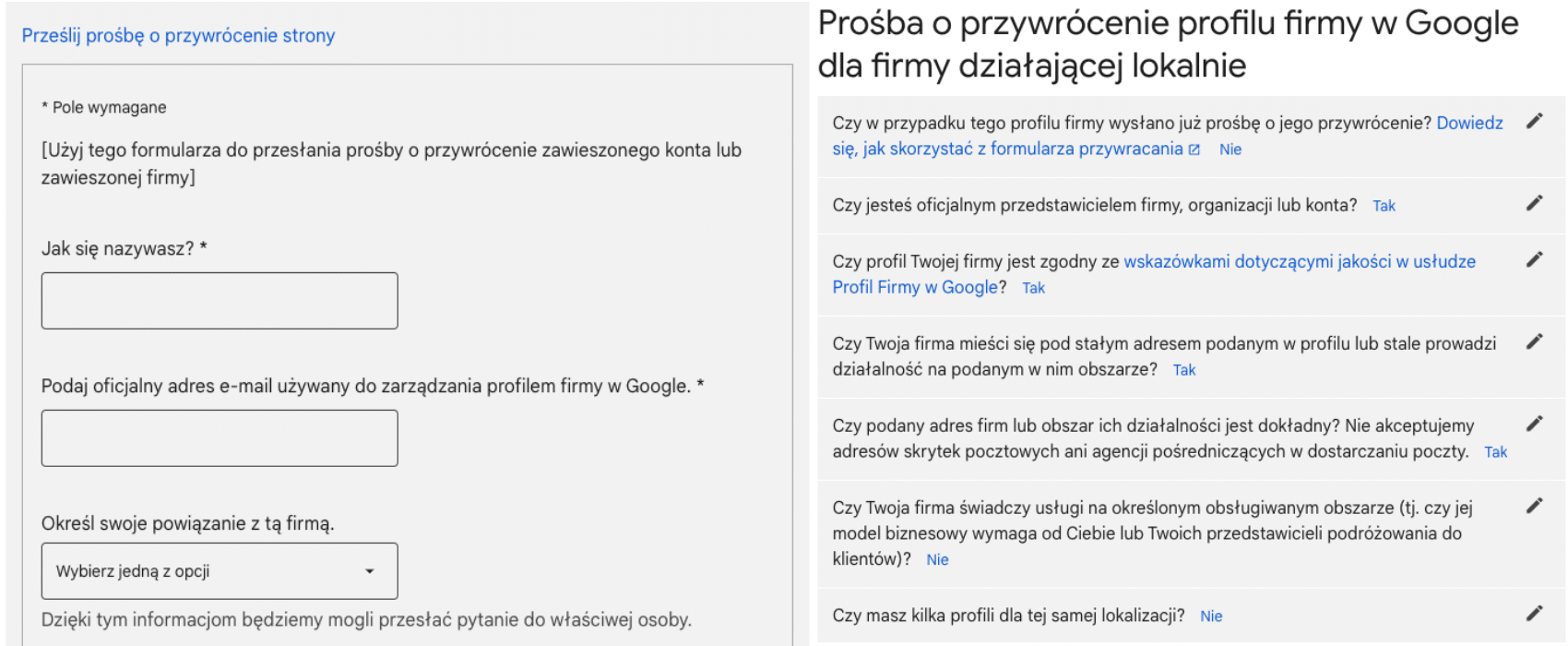Click 'Nie' answer for multiple profiles question

click(1211, 616)
